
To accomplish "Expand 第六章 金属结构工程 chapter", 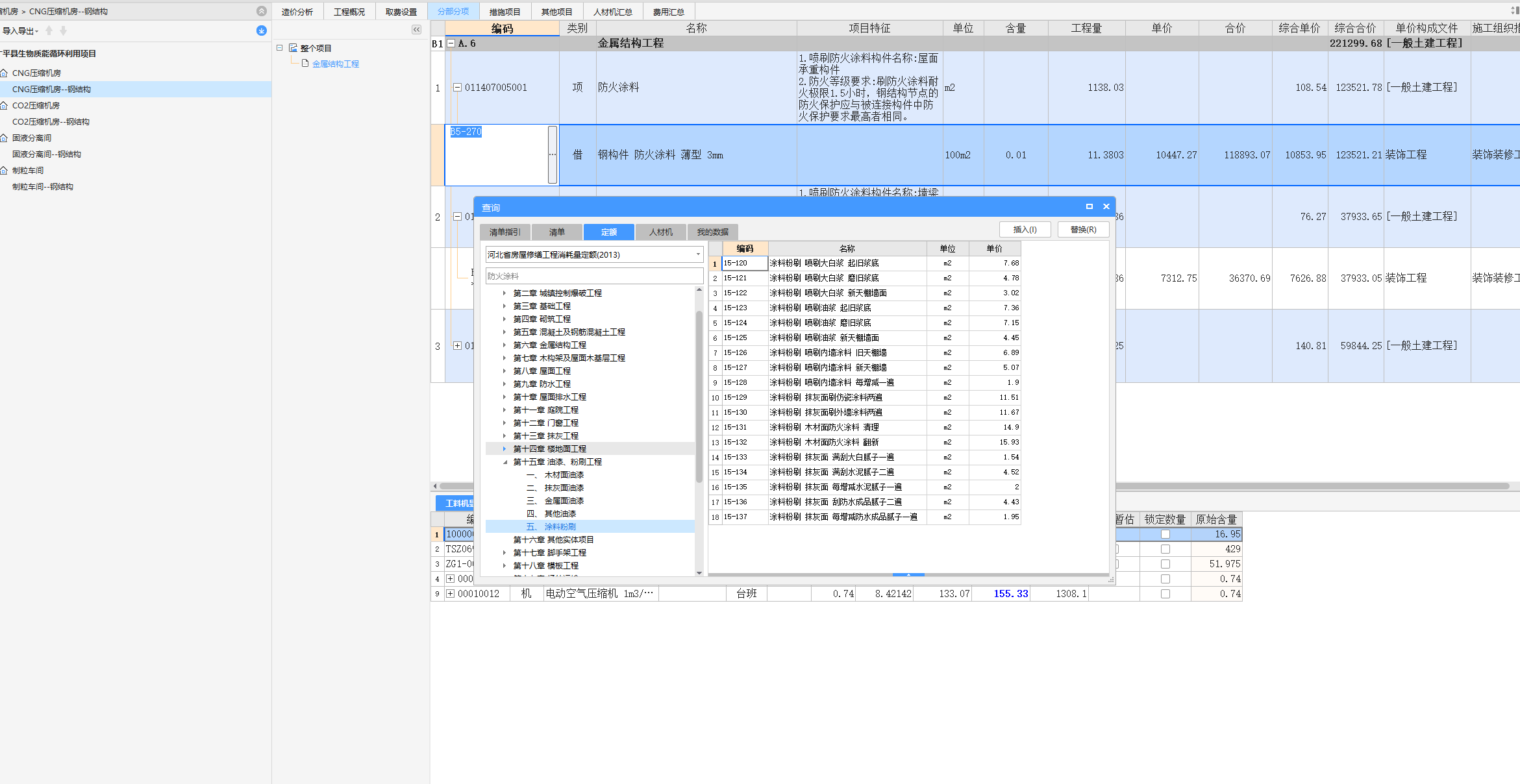I will pyautogui.click(x=505, y=345).
